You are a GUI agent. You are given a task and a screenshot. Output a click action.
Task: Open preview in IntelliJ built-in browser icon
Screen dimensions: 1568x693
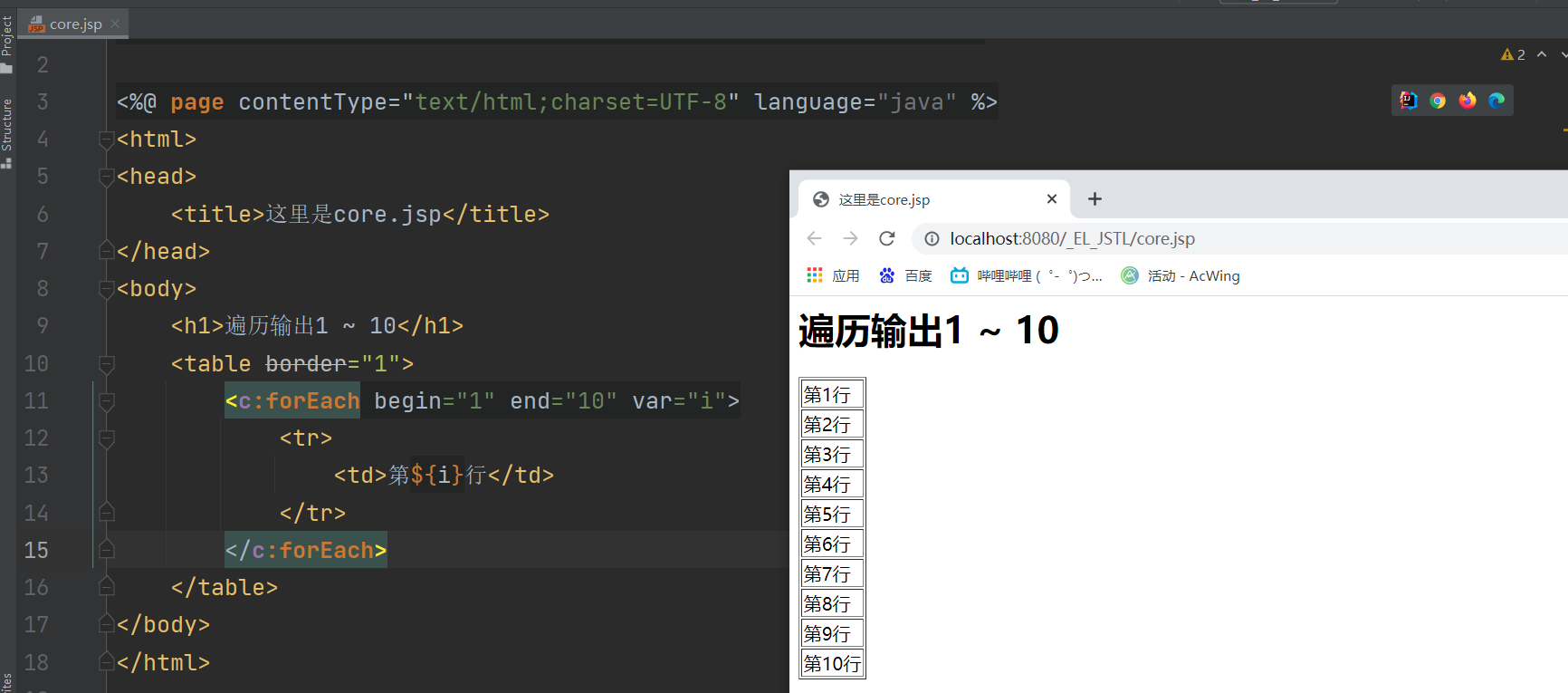[x=1408, y=101]
